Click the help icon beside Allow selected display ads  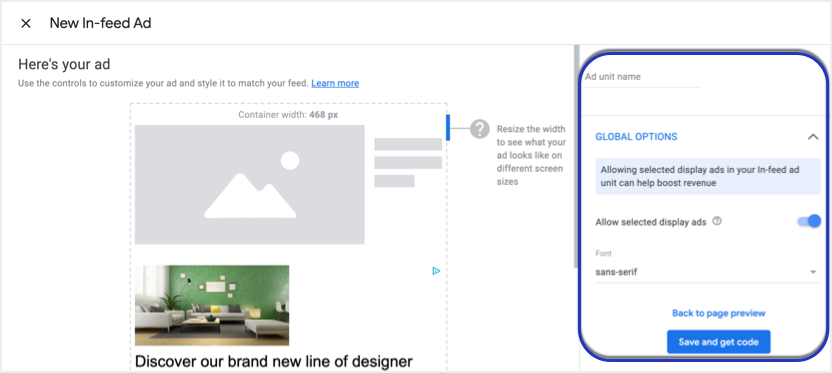coord(717,222)
